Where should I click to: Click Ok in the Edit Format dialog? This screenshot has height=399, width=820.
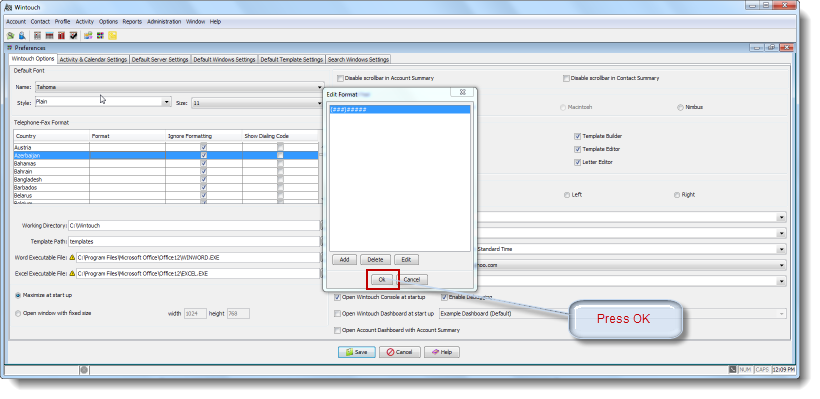pyautogui.click(x=382, y=280)
